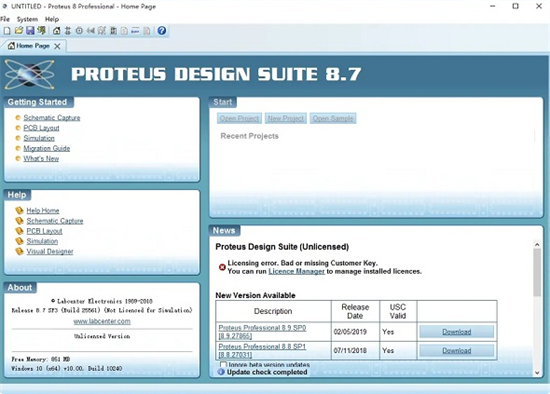Click the Project Notes toolbar icon
The image size is (550, 394).
[x=147, y=31]
